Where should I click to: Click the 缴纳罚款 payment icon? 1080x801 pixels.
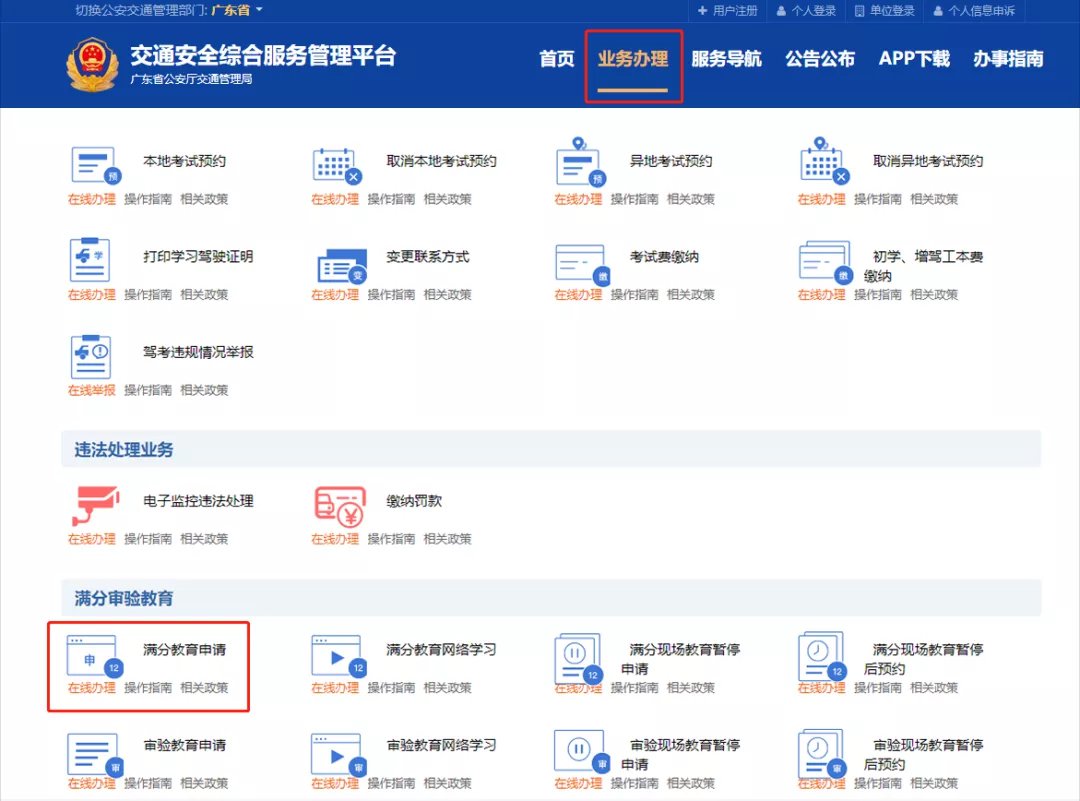pos(339,505)
